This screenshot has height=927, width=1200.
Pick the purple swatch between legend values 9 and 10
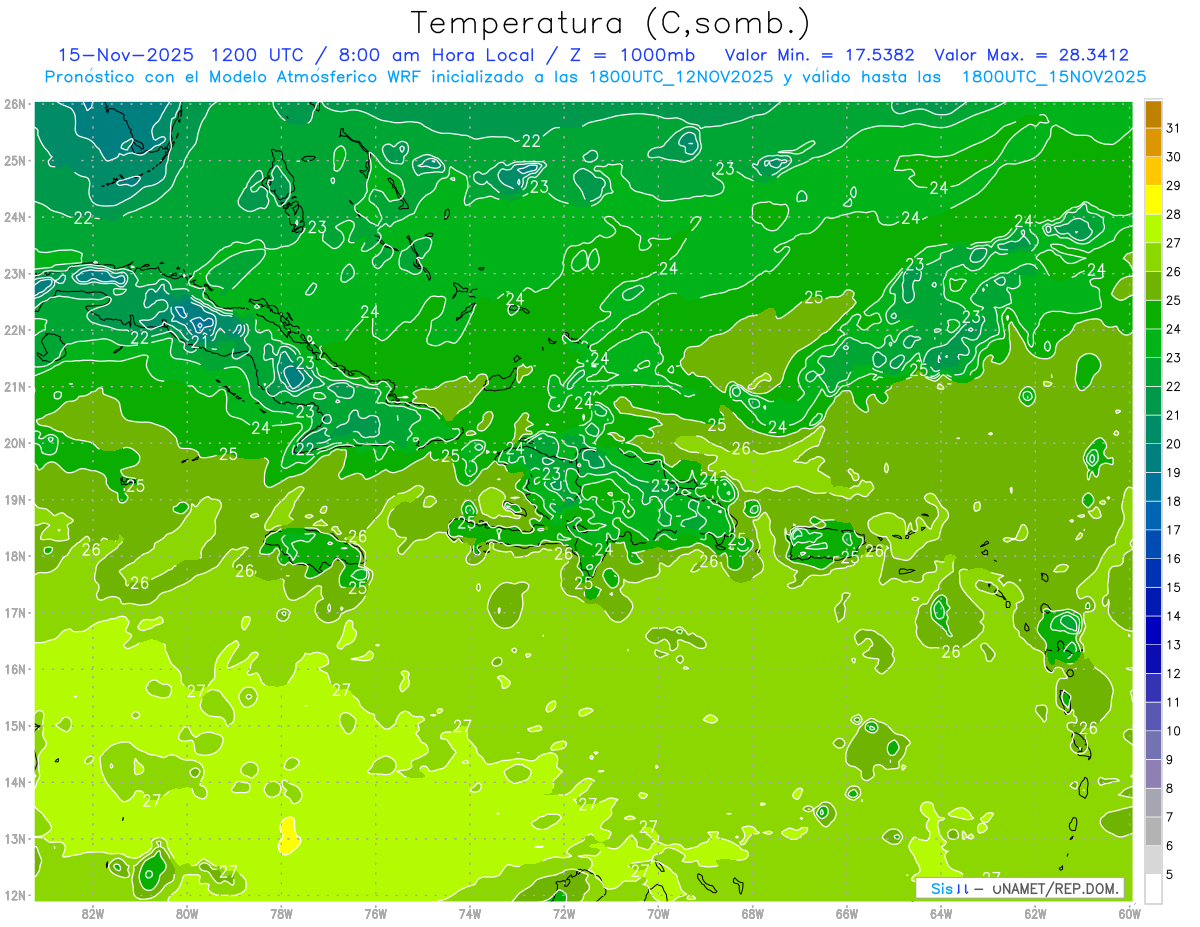(1153, 745)
